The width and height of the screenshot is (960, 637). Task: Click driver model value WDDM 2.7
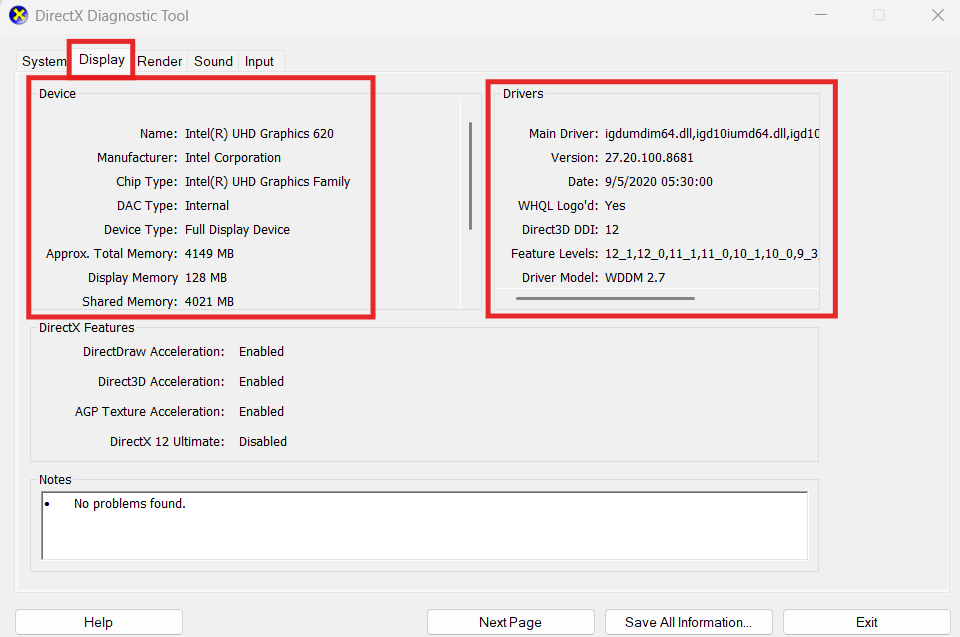[x=635, y=277]
